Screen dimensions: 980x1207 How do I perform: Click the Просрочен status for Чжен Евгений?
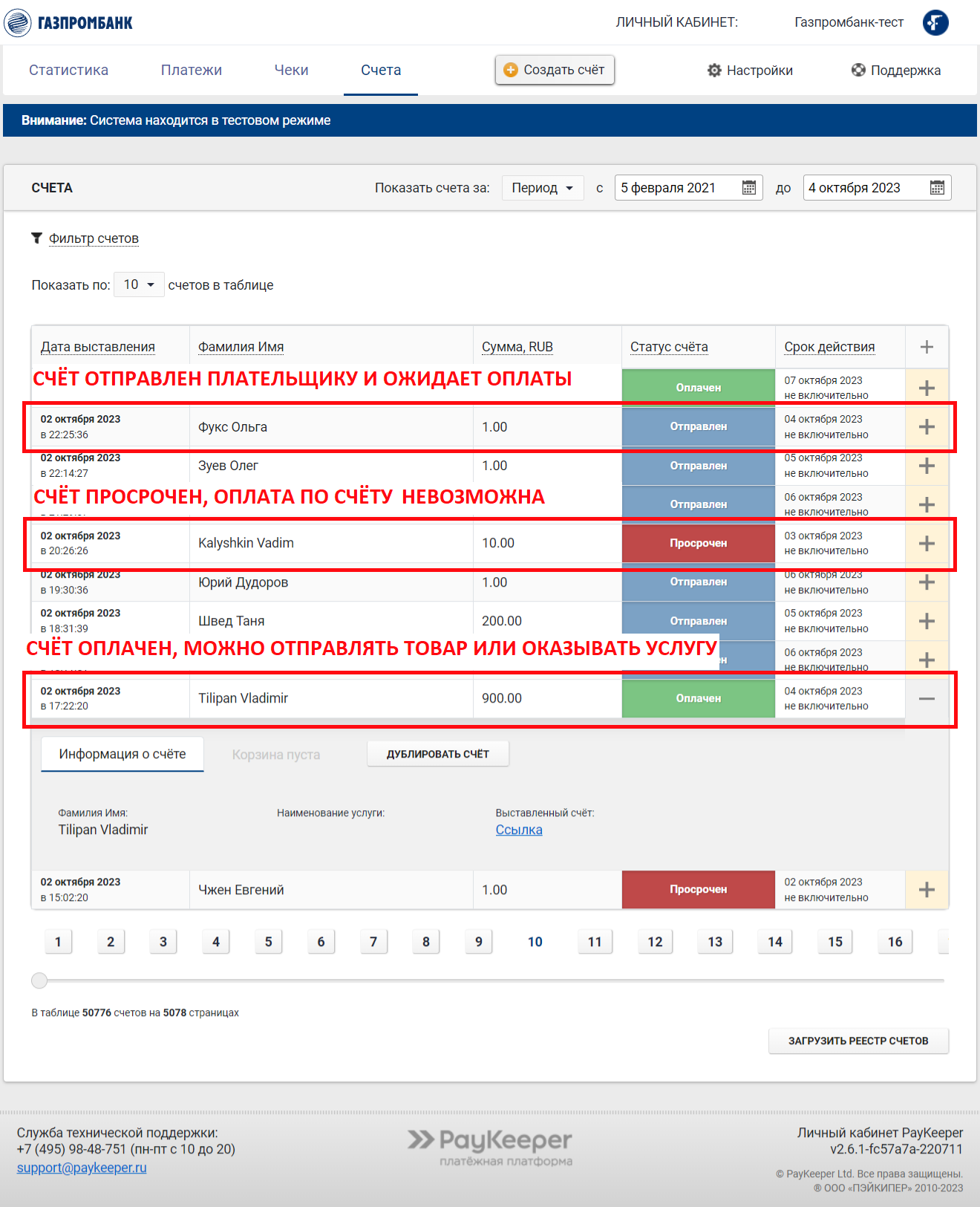[x=699, y=890]
